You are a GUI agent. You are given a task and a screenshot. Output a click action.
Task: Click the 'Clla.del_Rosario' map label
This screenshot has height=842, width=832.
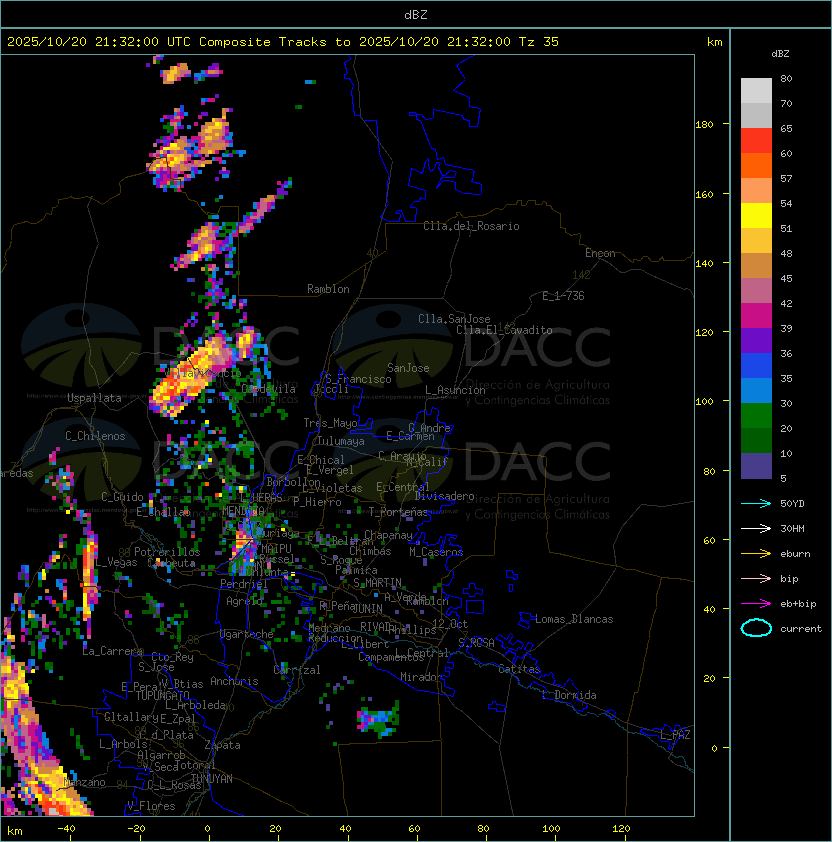tap(471, 227)
